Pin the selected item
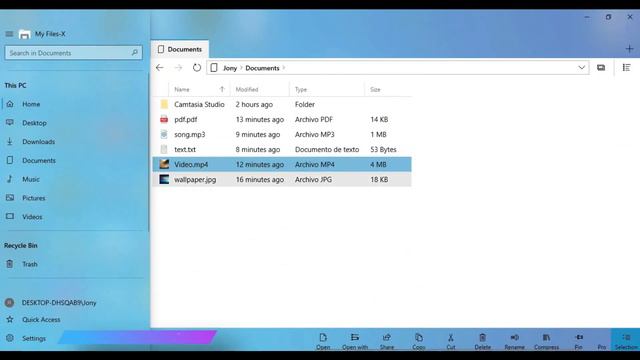640x360 pixels. click(x=578, y=341)
